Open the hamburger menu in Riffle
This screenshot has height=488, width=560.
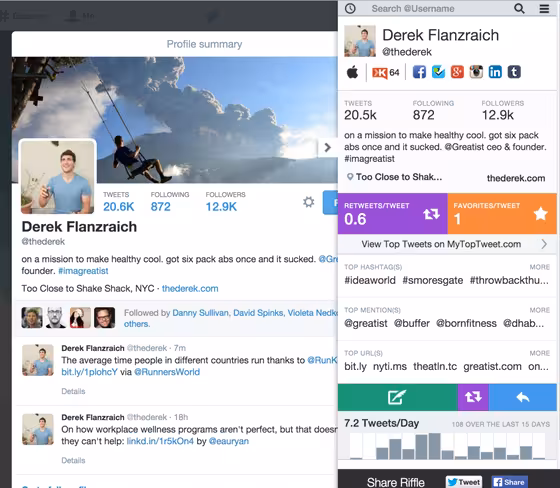pos(544,9)
